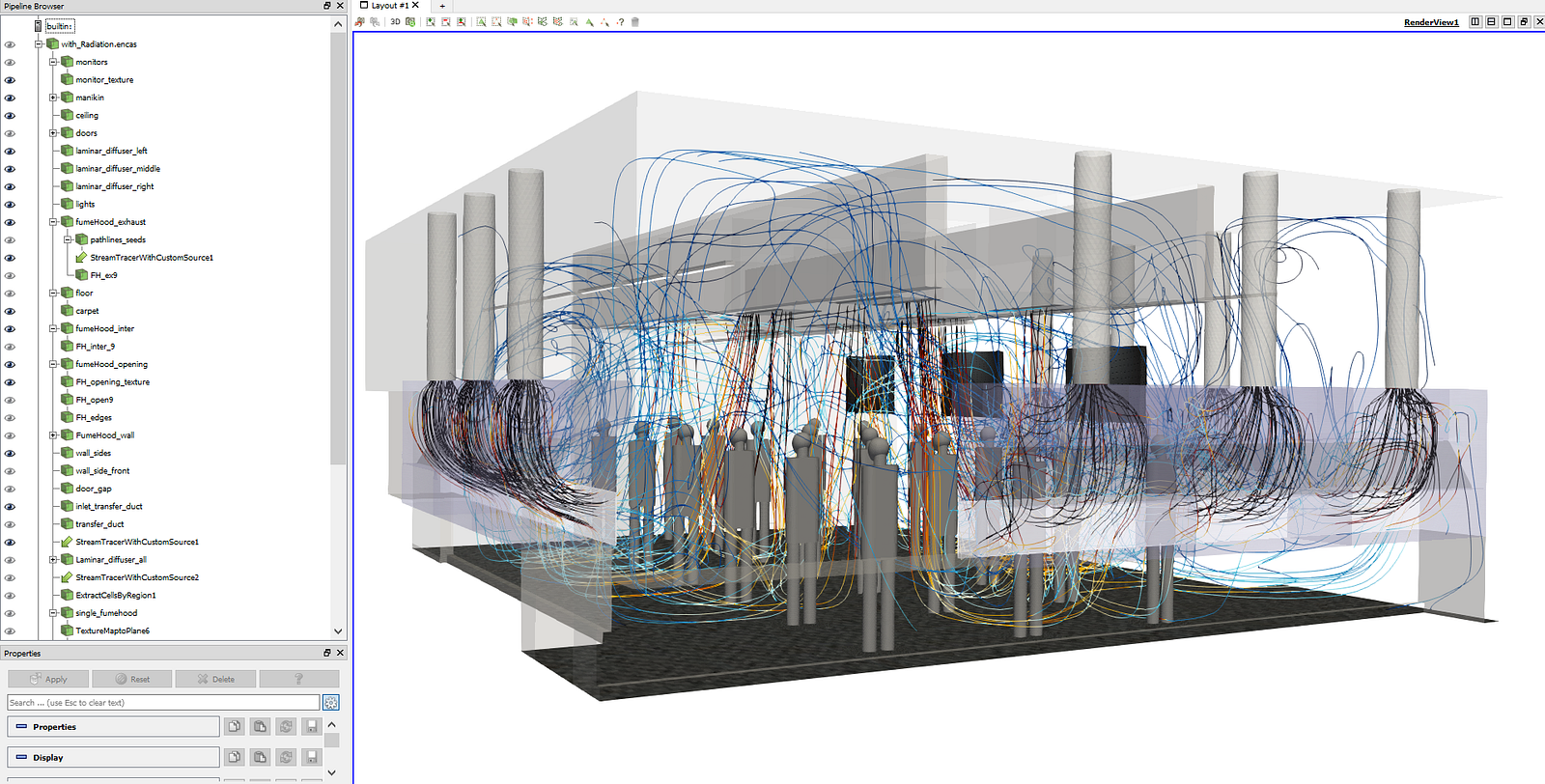Split RenderView1 horizontally
Viewport: 1545px width, 784px height.
(x=1475, y=21)
